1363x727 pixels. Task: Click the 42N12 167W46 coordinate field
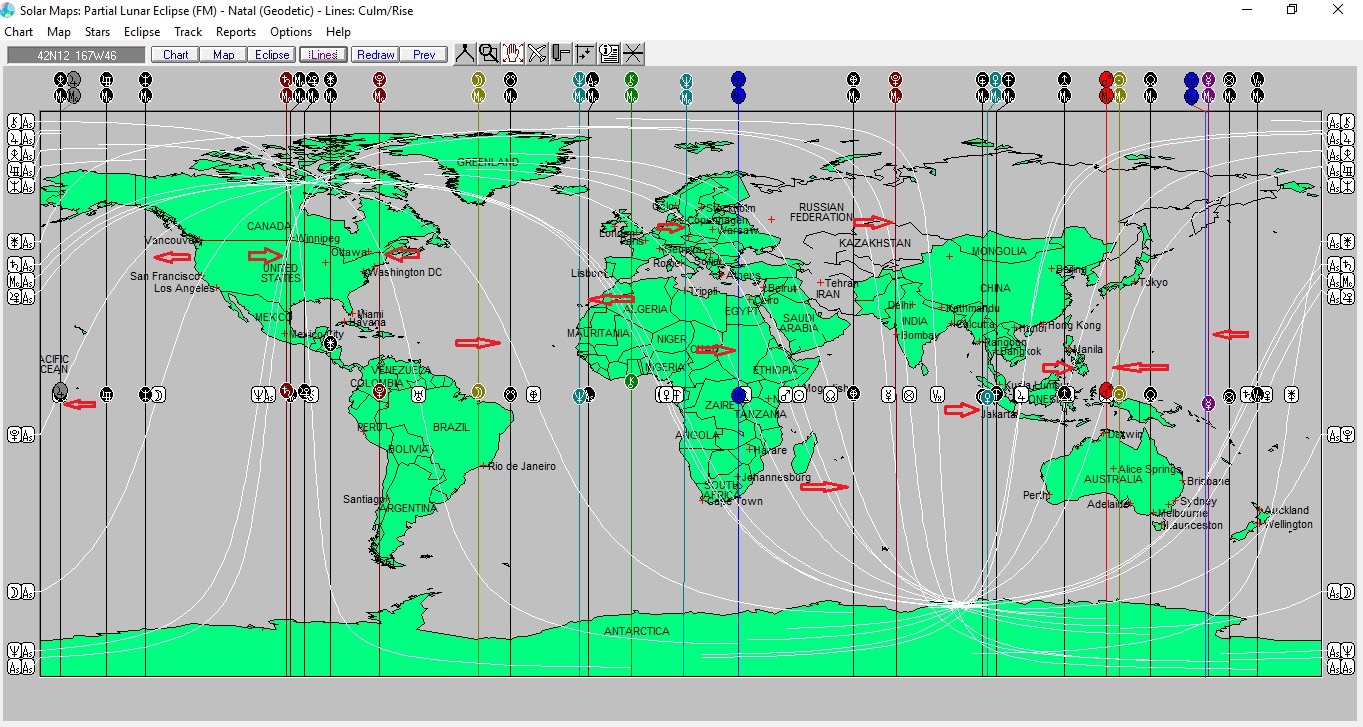tap(76, 55)
